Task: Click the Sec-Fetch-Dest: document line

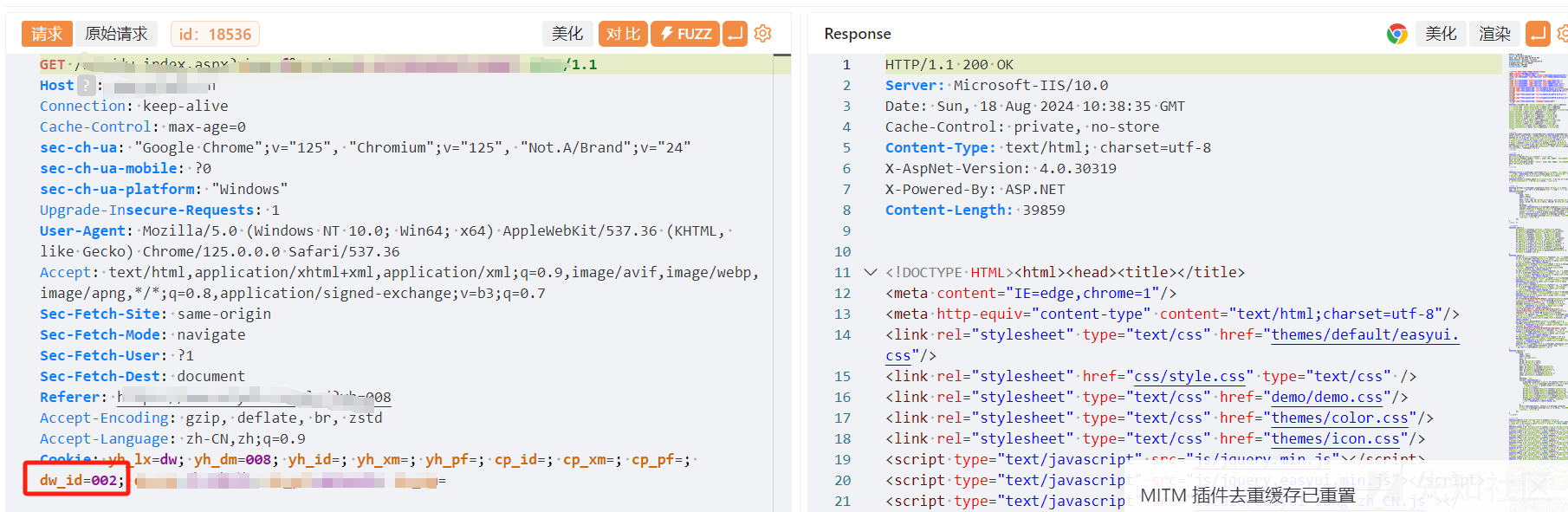Action: (x=143, y=376)
